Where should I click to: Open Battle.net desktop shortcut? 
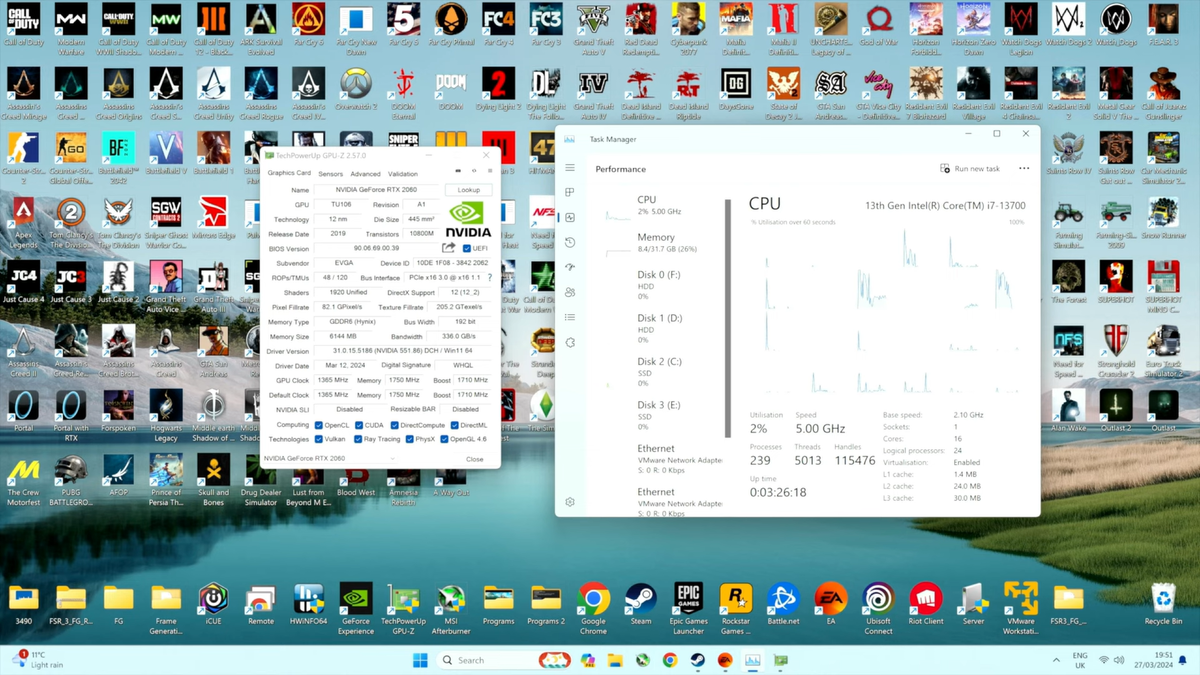[x=783, y=605]
